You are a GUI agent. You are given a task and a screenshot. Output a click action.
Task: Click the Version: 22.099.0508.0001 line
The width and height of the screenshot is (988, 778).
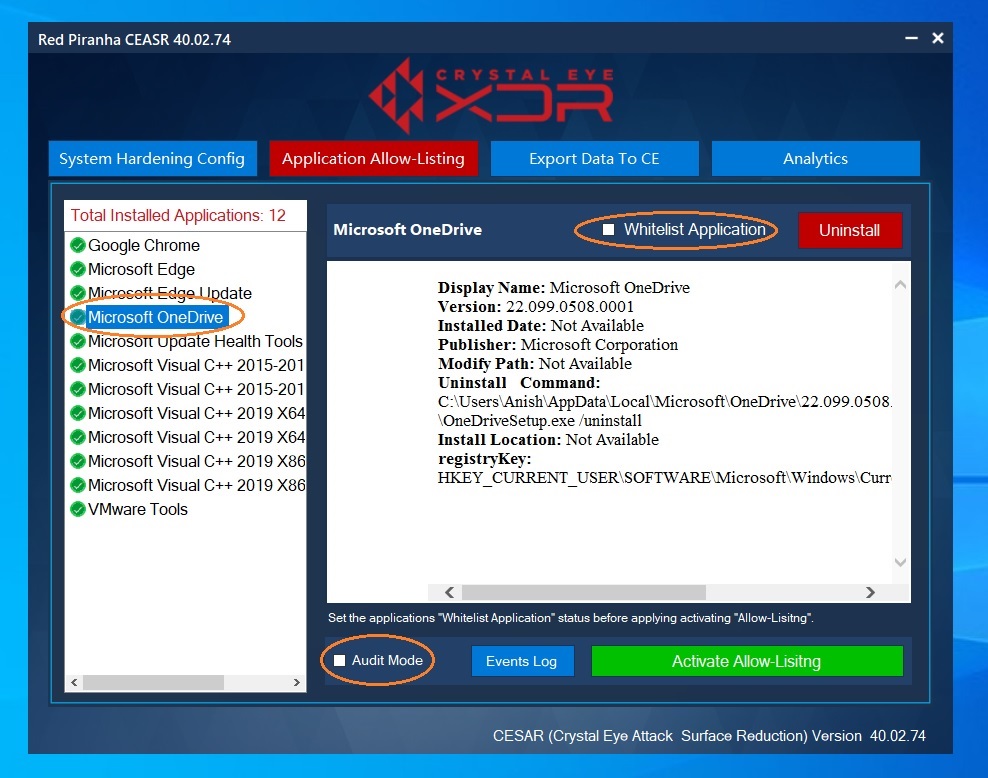click(x=536, y=307)
